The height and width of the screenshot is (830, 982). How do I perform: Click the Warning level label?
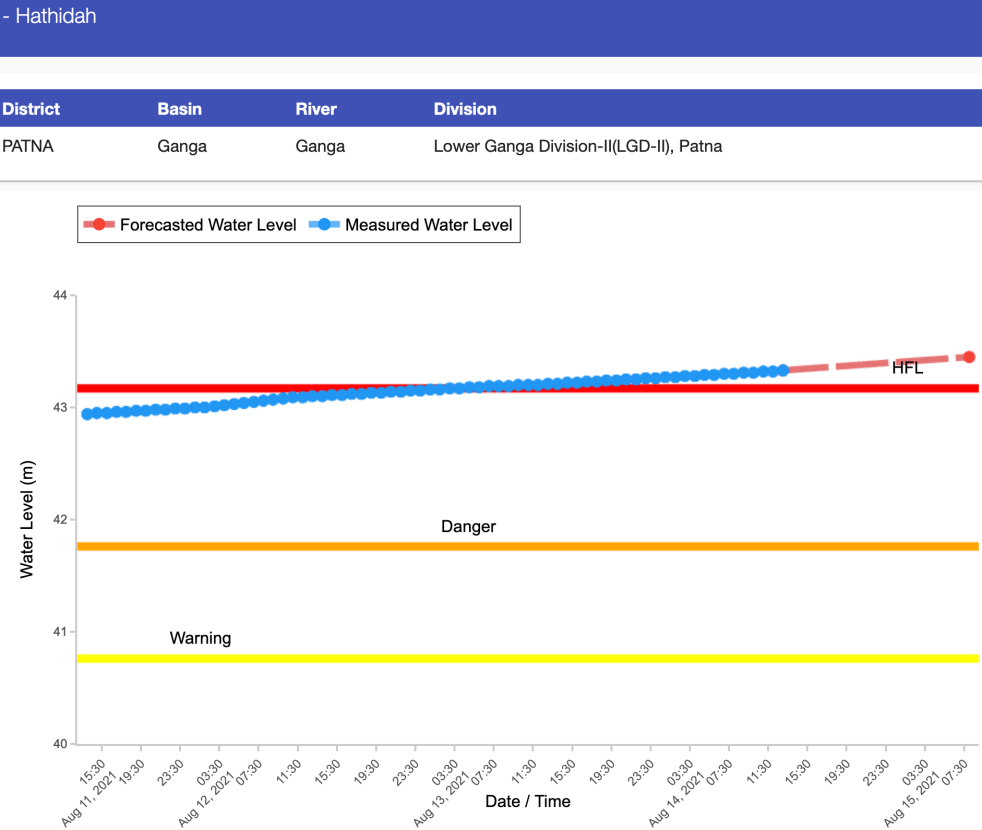point(200,638)
